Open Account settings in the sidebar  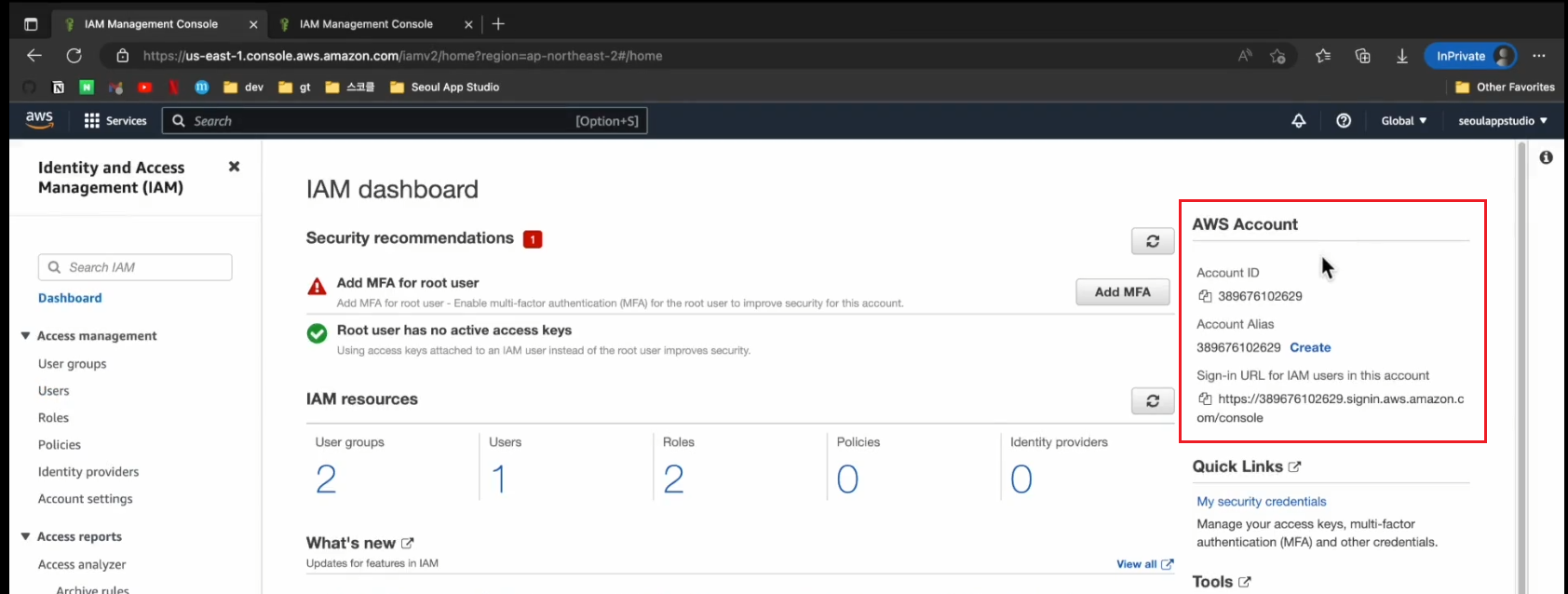[x=86, y=498]
